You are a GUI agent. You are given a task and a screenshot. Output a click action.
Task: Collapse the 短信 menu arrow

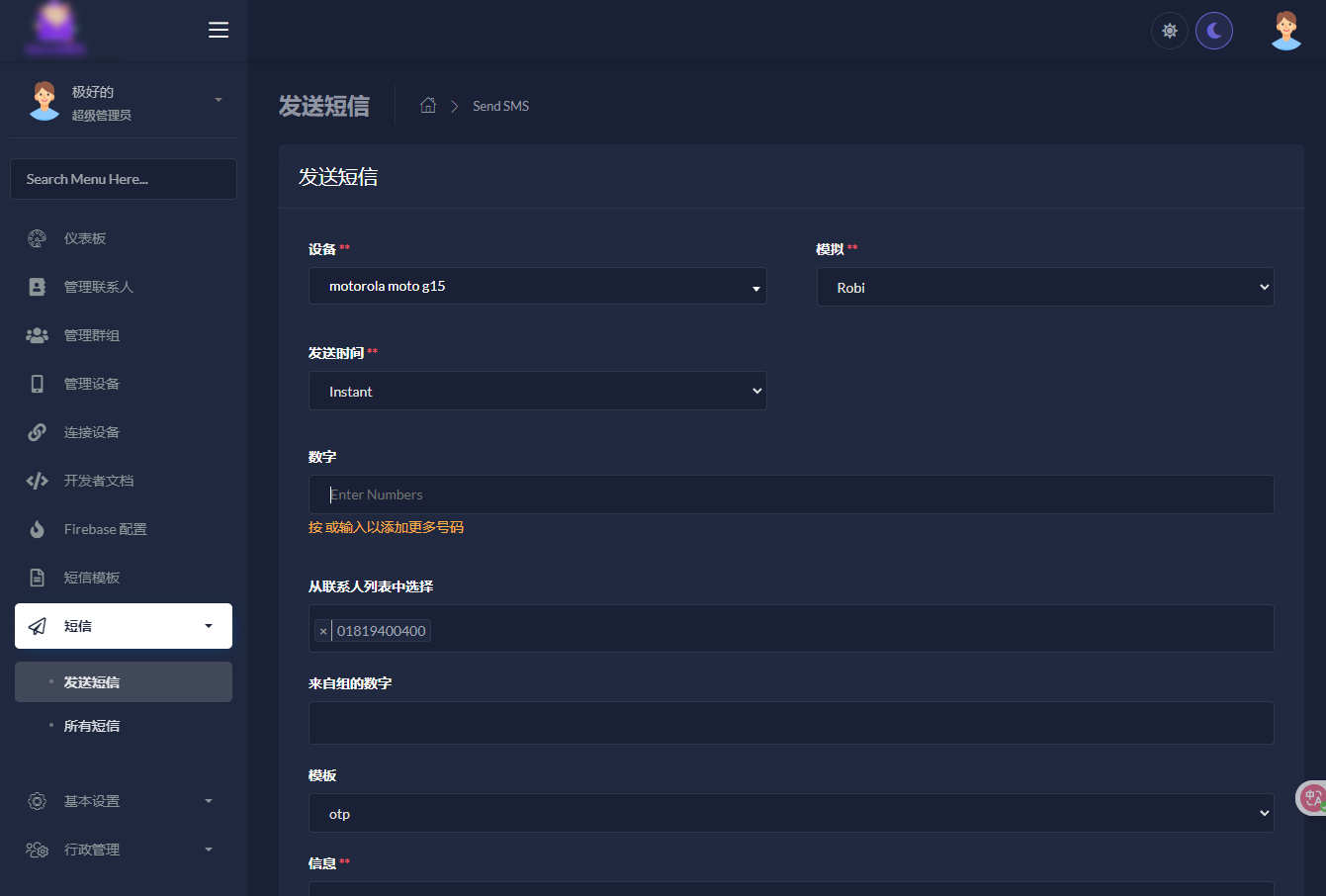[208, 626]
